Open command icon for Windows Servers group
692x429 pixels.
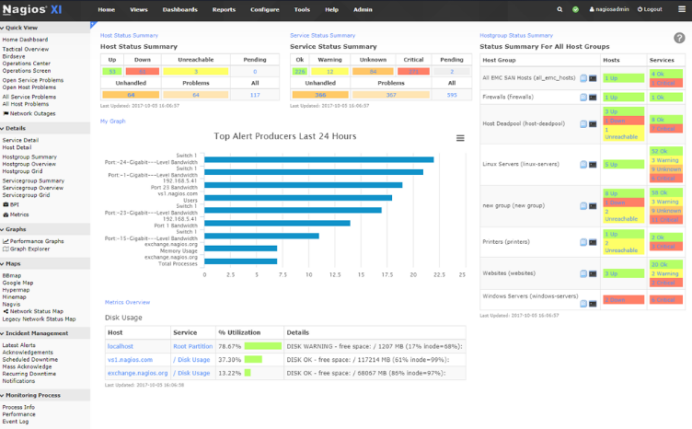593,304
